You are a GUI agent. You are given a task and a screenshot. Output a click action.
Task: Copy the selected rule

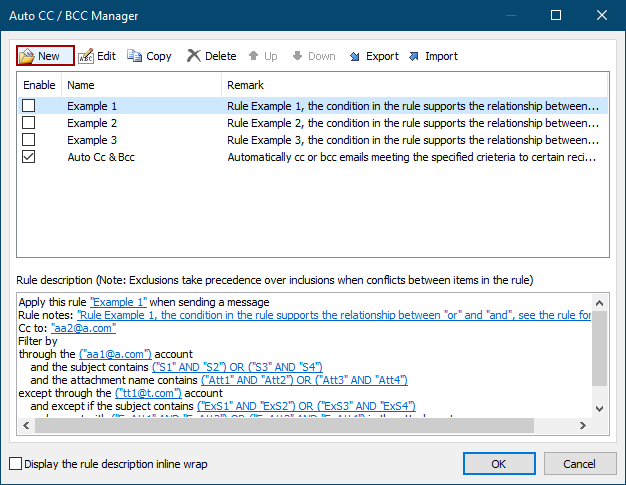pyautogui.click(x=149, y=56)
